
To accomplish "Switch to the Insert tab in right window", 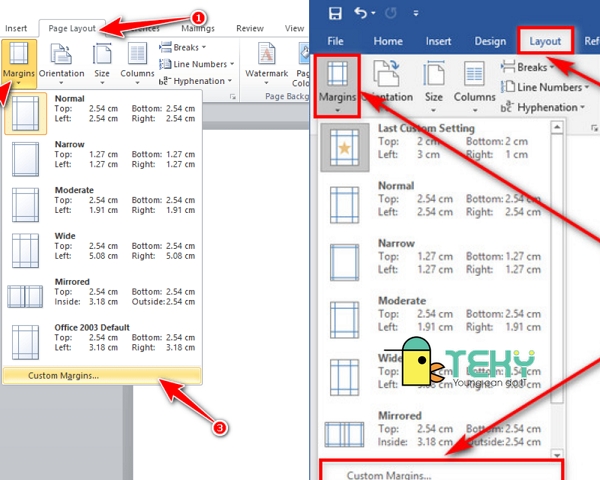I will pyautogui.click(x=438, y=41).
